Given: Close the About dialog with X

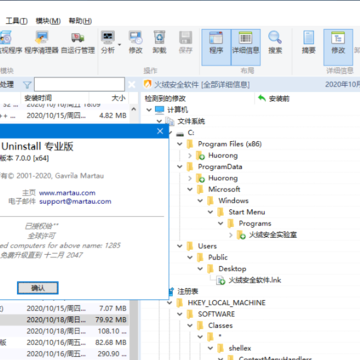Looking at the screenshot, I should (x=160, y=131).
